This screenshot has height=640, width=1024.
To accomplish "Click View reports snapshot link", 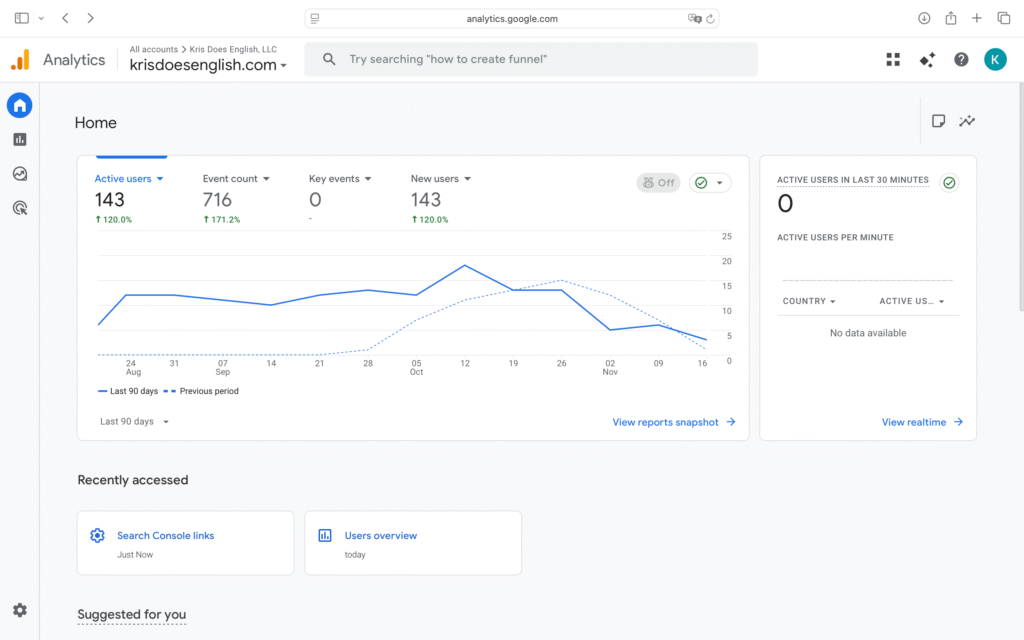I will [673, 422].
